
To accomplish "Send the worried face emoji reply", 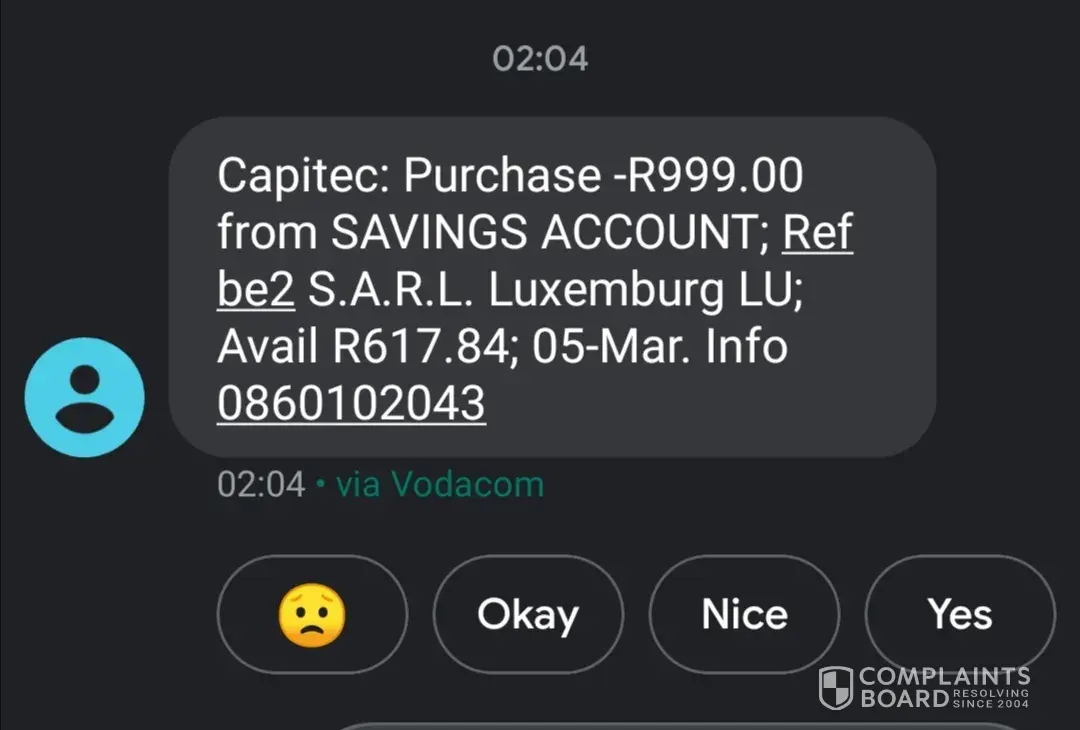I will pos(312,615).
